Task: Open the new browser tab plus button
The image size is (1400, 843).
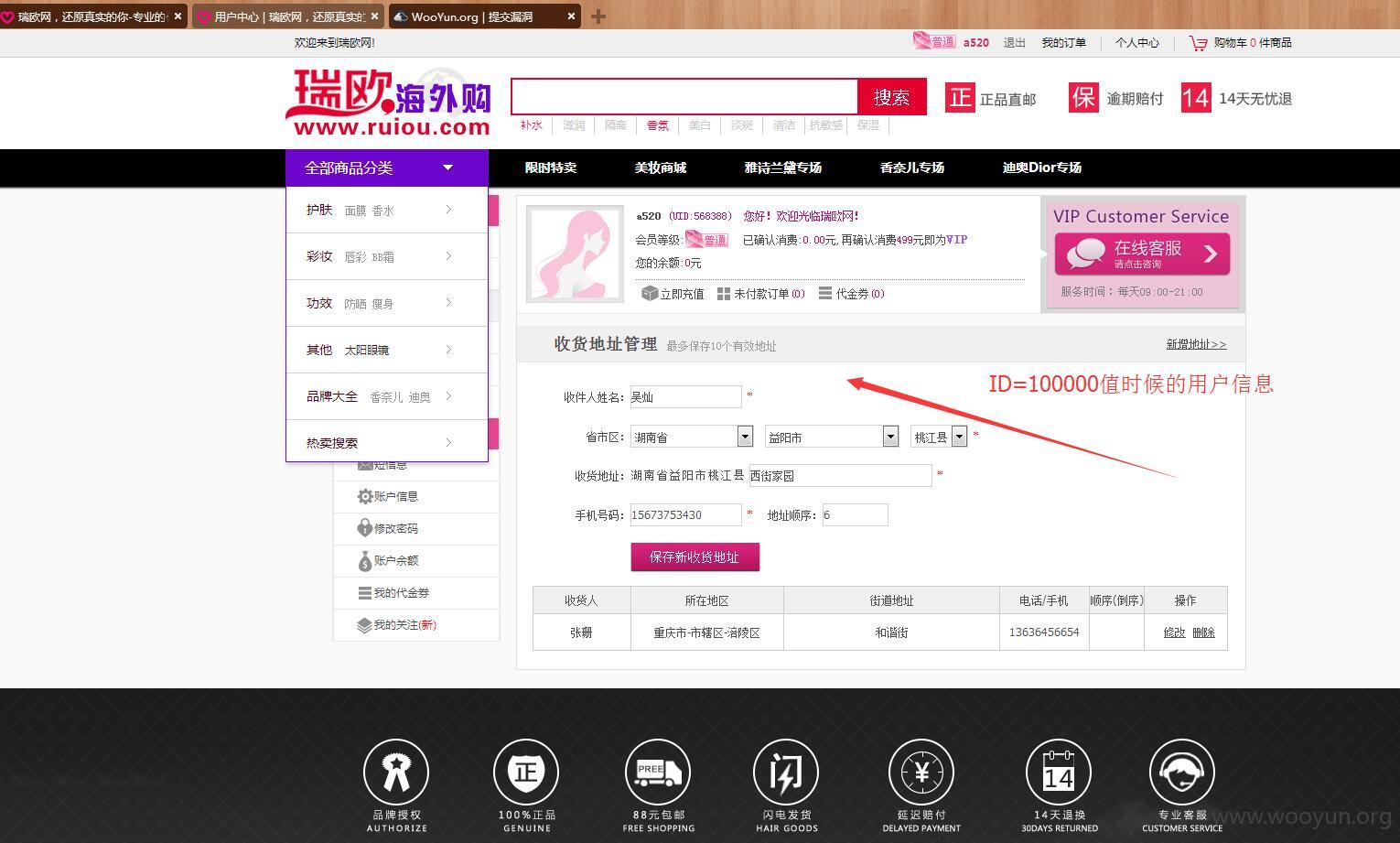Action: point(598,16)
